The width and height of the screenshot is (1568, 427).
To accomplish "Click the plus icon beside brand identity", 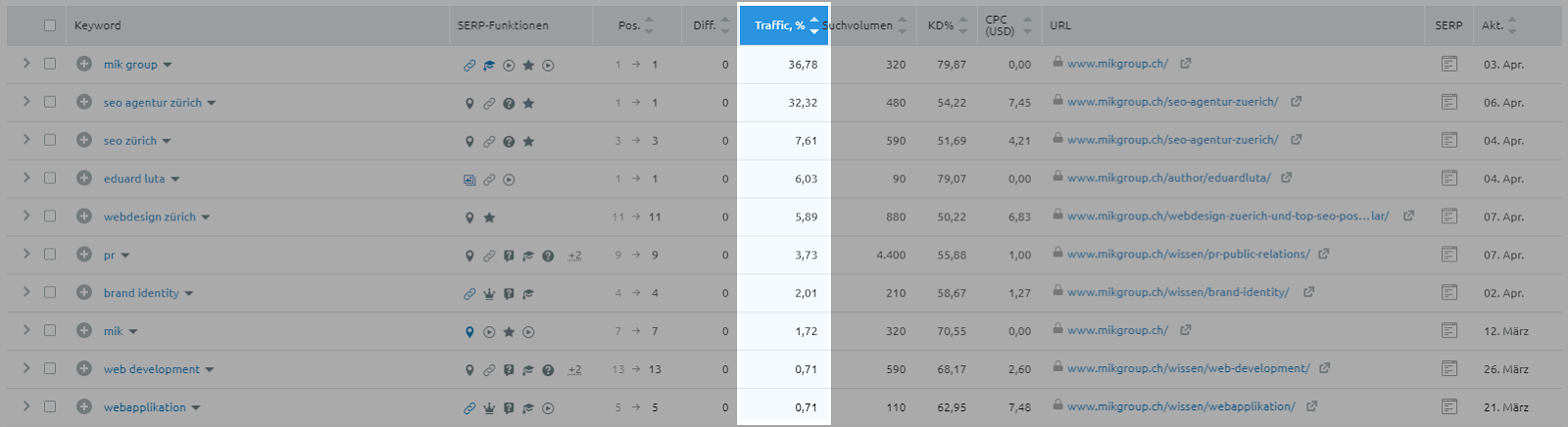I will coord(84,293).
